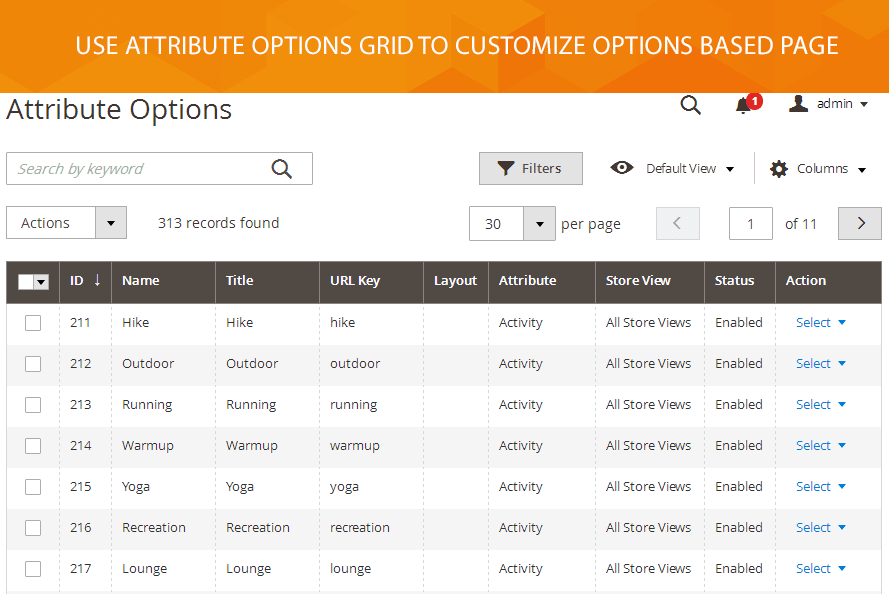Open Select action for the Recreation row
Viewport: 889px width, 594px height.
[x=820, y=527]
